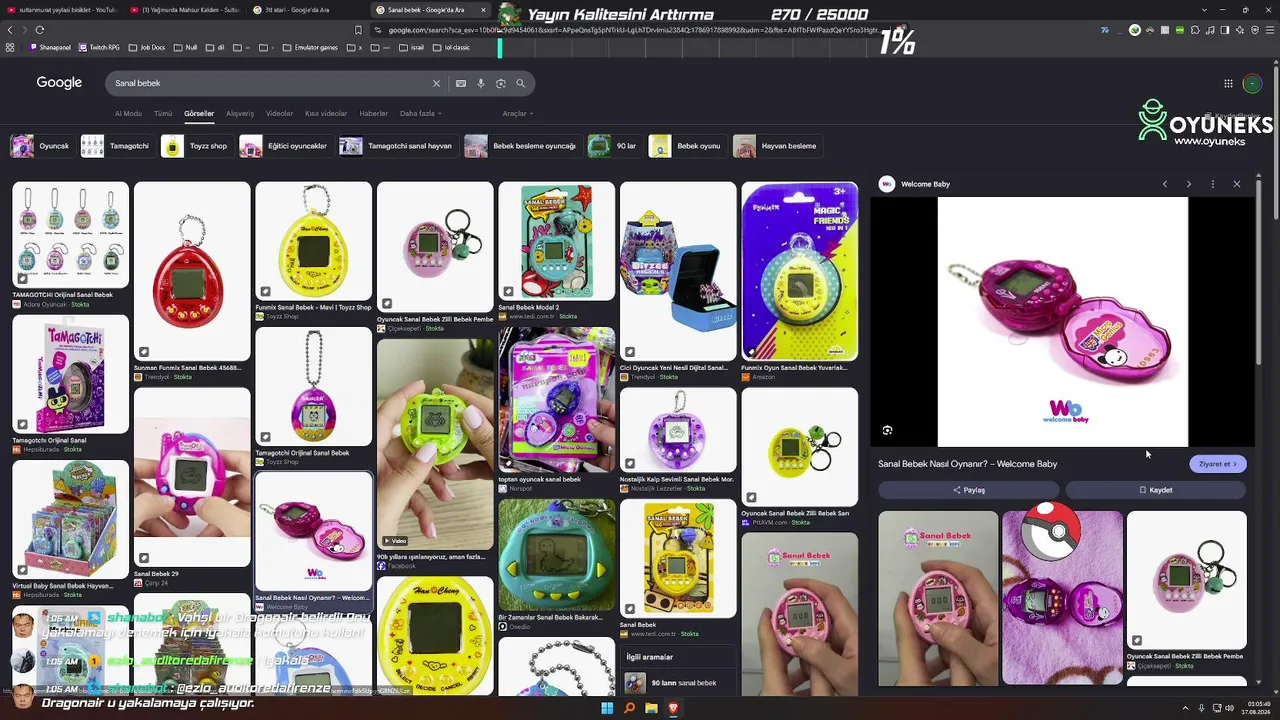1280x720 pixels.
Task: Open the 'Haberler' tab
Action: (x=373, y=114)
